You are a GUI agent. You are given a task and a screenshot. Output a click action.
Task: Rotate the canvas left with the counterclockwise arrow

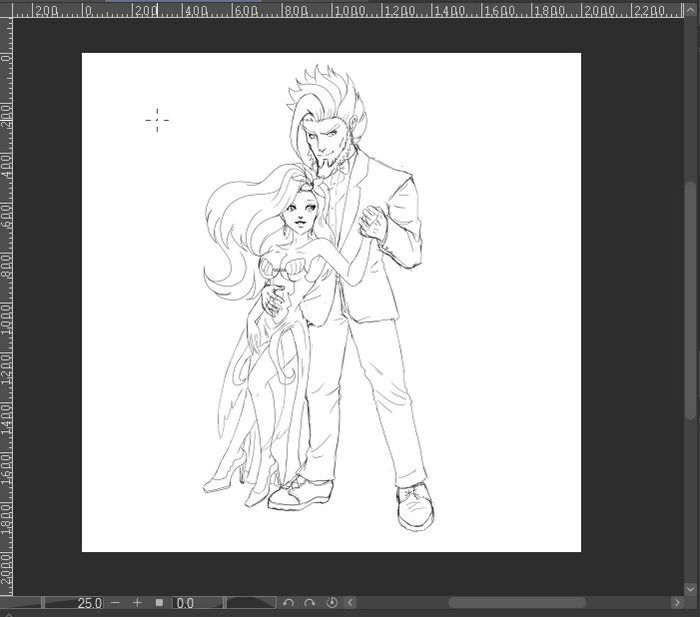pos(289,603)
